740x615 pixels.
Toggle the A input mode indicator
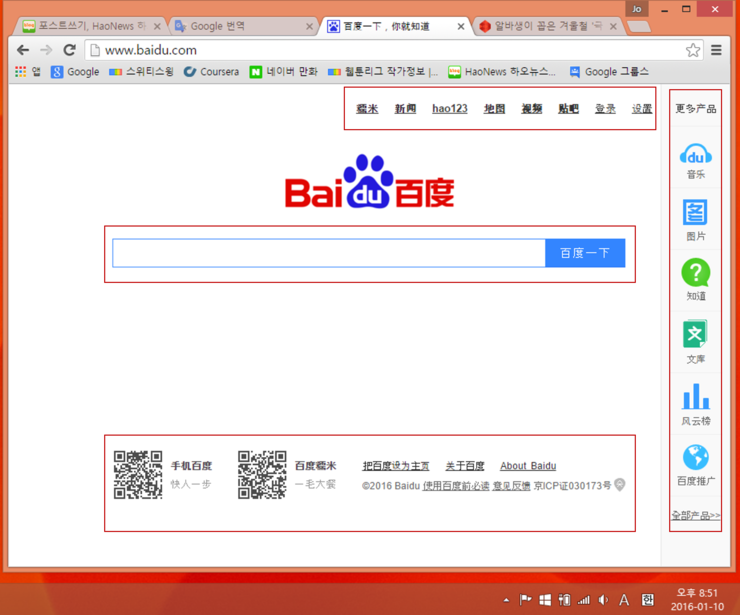[624, 600]
